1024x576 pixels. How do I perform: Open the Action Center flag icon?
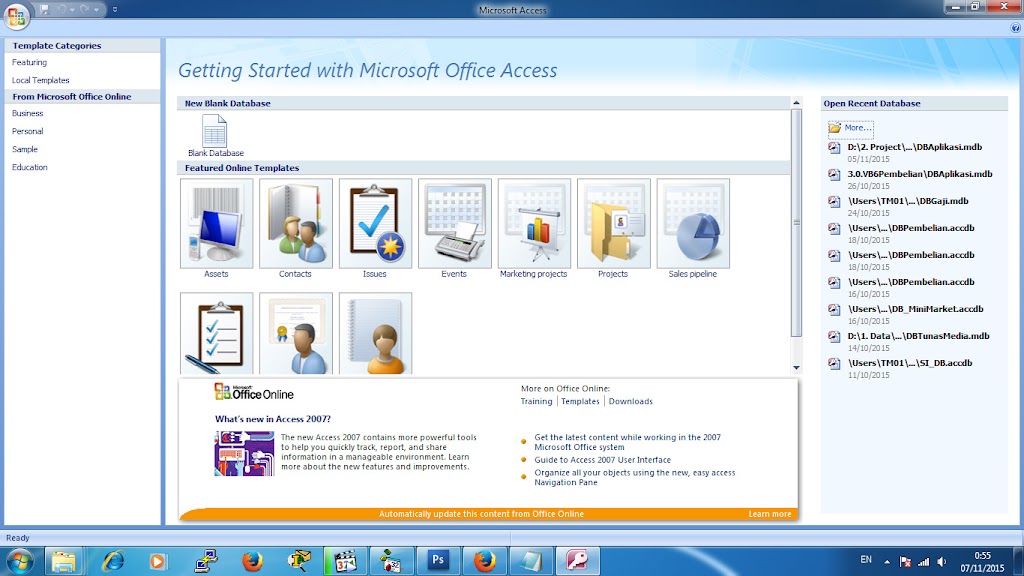905,562
